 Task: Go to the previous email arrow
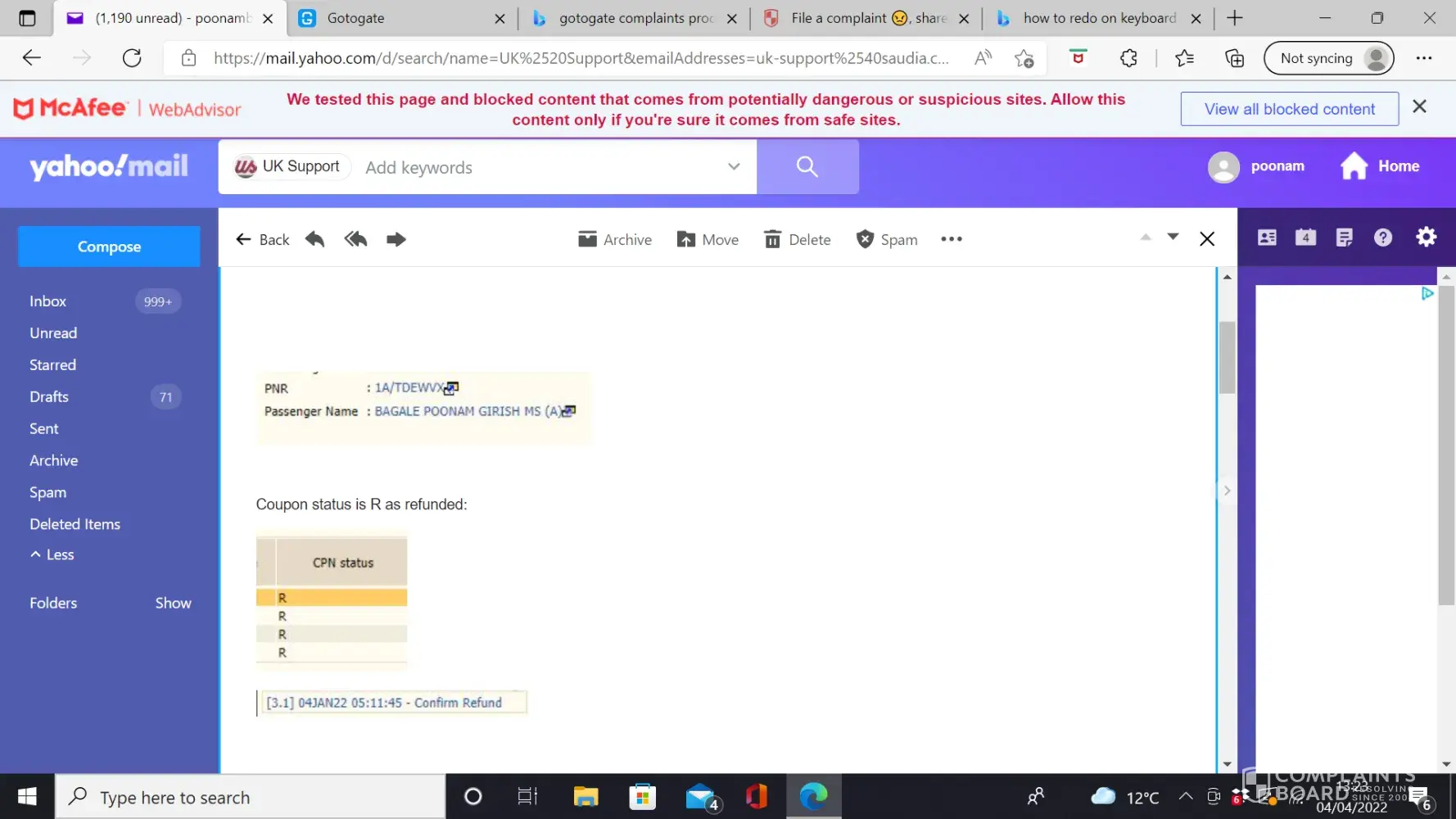coord(1146,238)
